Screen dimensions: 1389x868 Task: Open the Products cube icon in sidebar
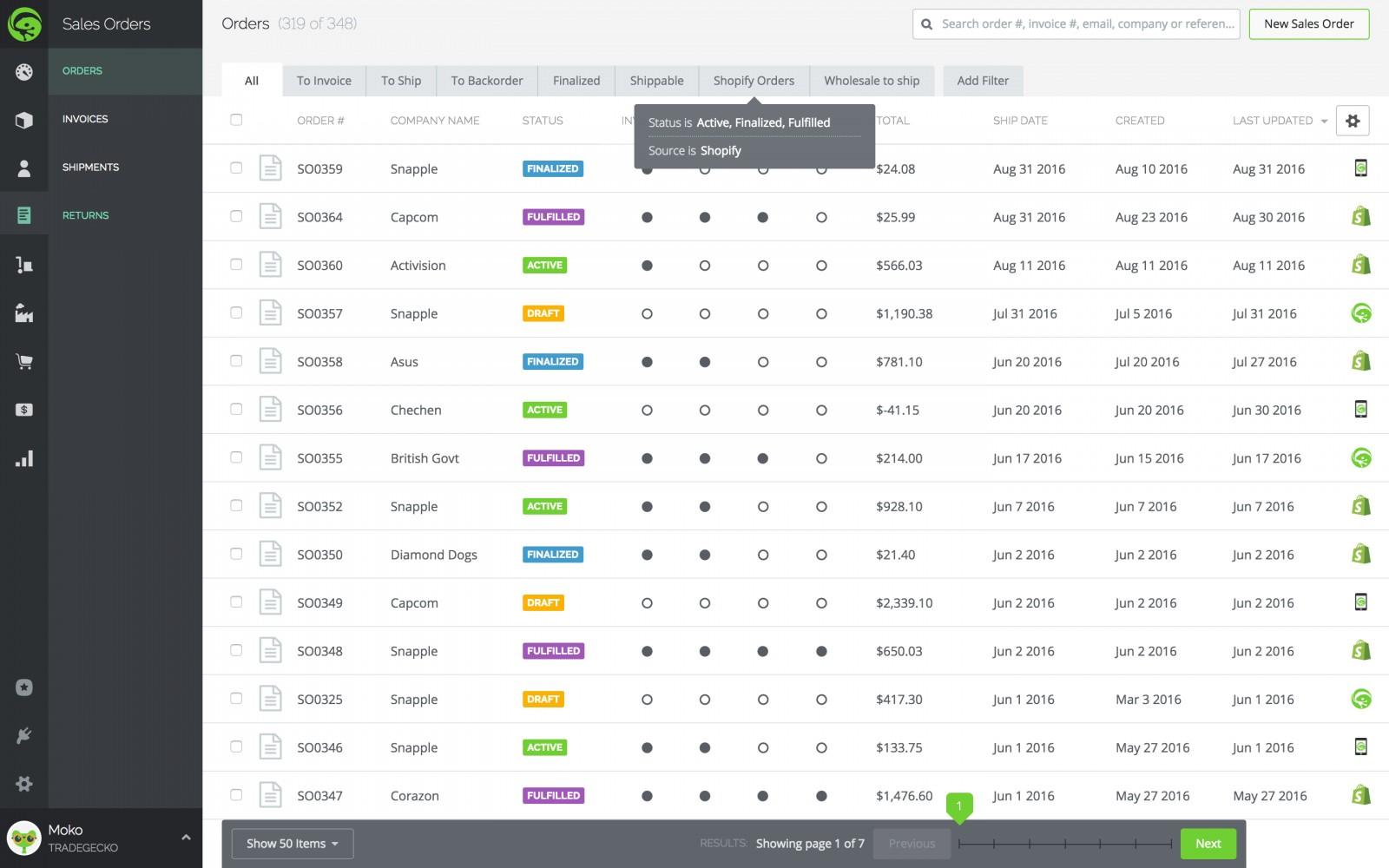24,119
